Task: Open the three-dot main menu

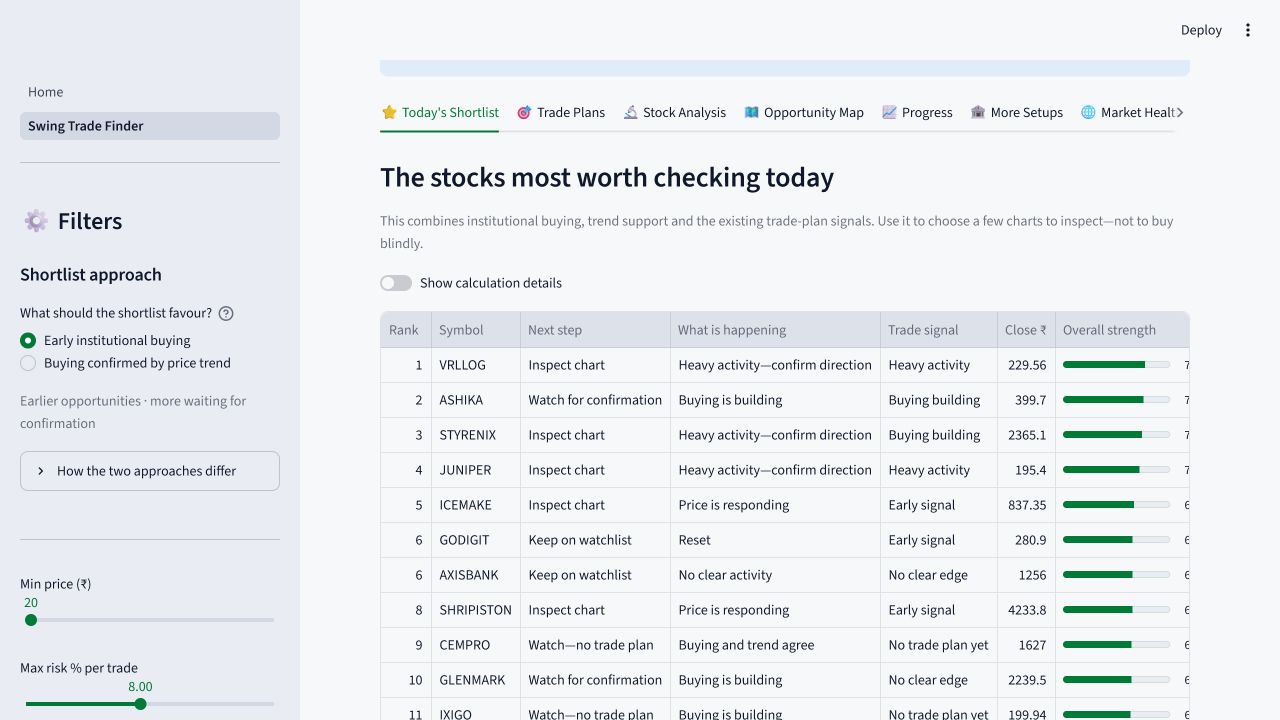Action: (x=1247, y=30)
